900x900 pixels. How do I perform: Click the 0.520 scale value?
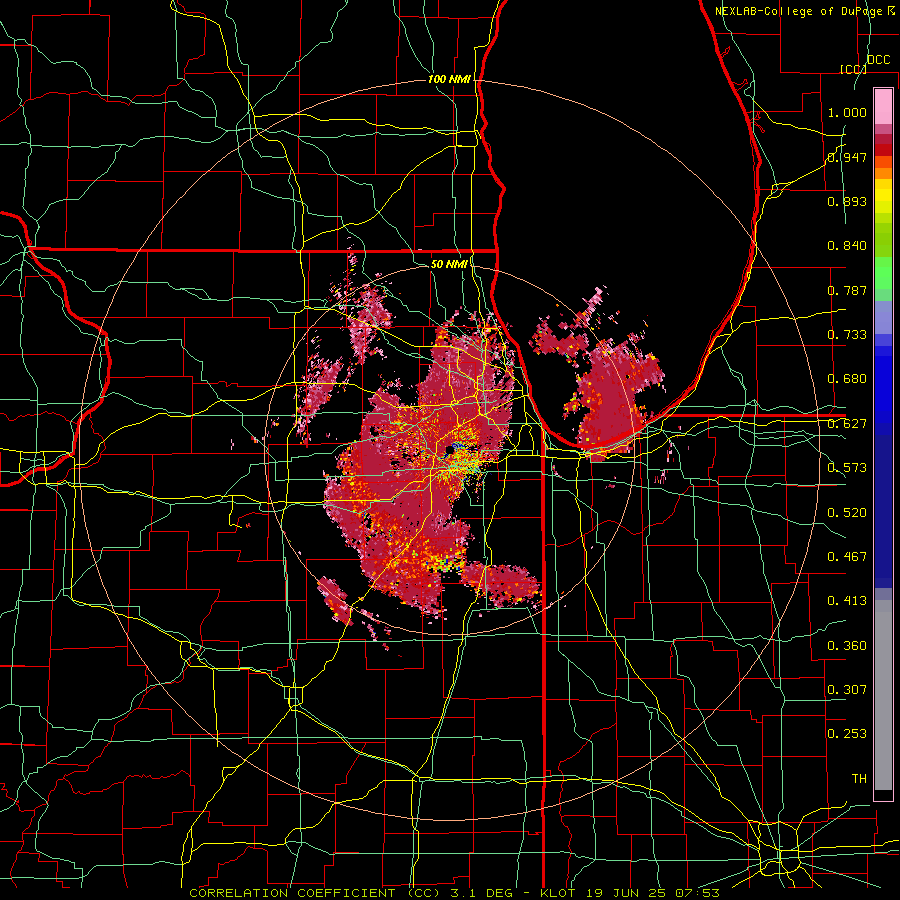point(847,513)
